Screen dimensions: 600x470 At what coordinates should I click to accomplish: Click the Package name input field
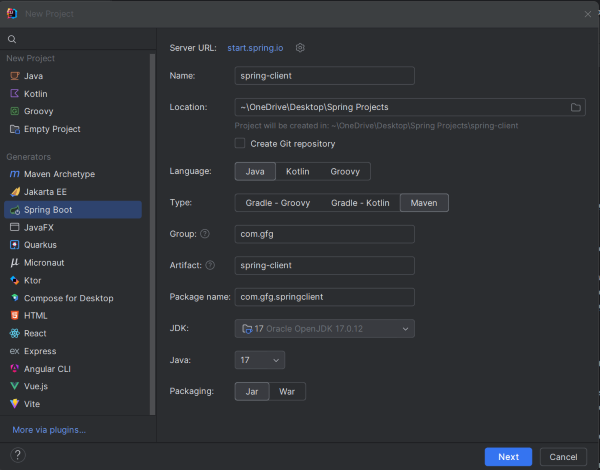coord(324,297)
